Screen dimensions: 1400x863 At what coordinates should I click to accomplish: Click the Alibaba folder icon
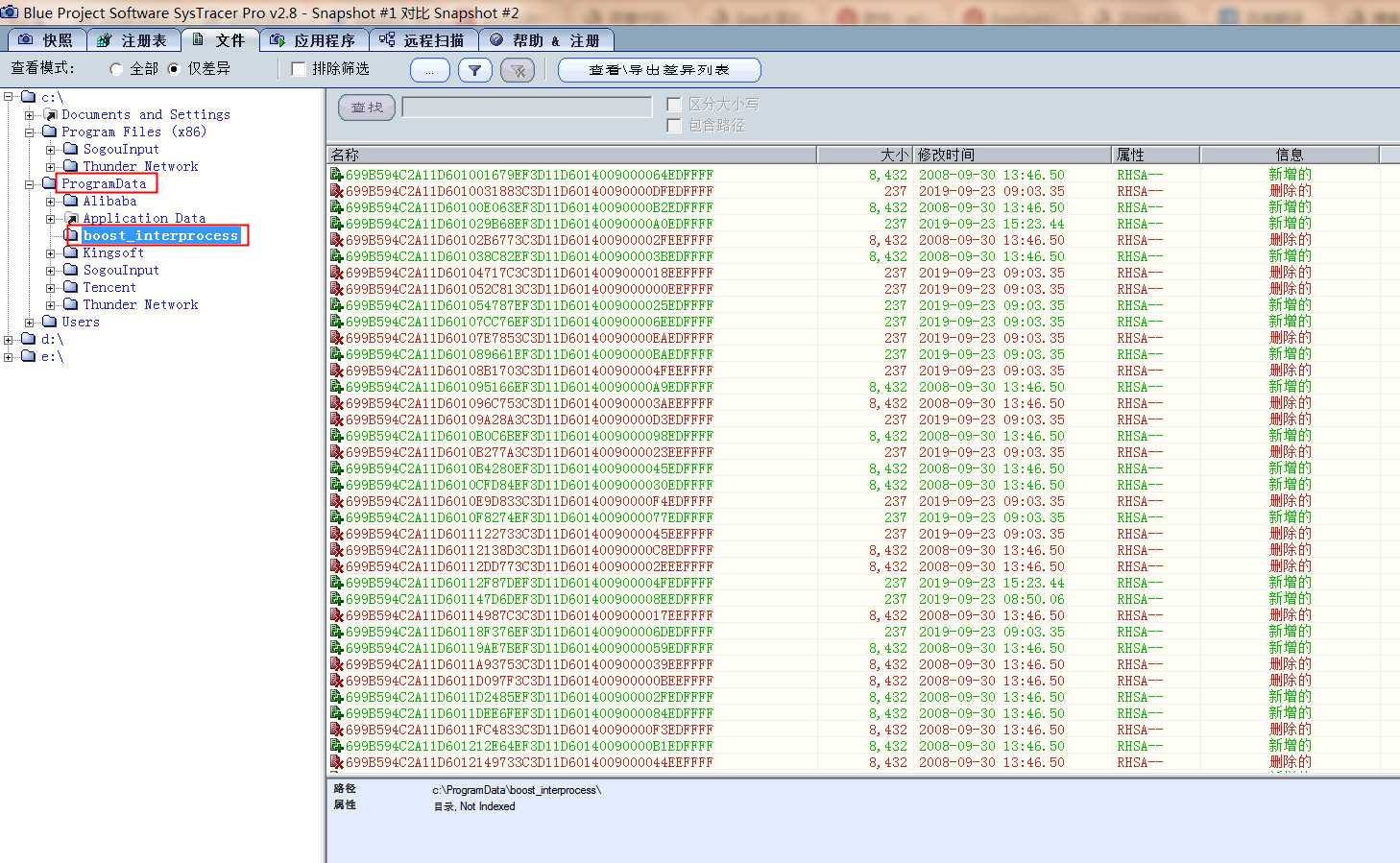click(71, 201)
